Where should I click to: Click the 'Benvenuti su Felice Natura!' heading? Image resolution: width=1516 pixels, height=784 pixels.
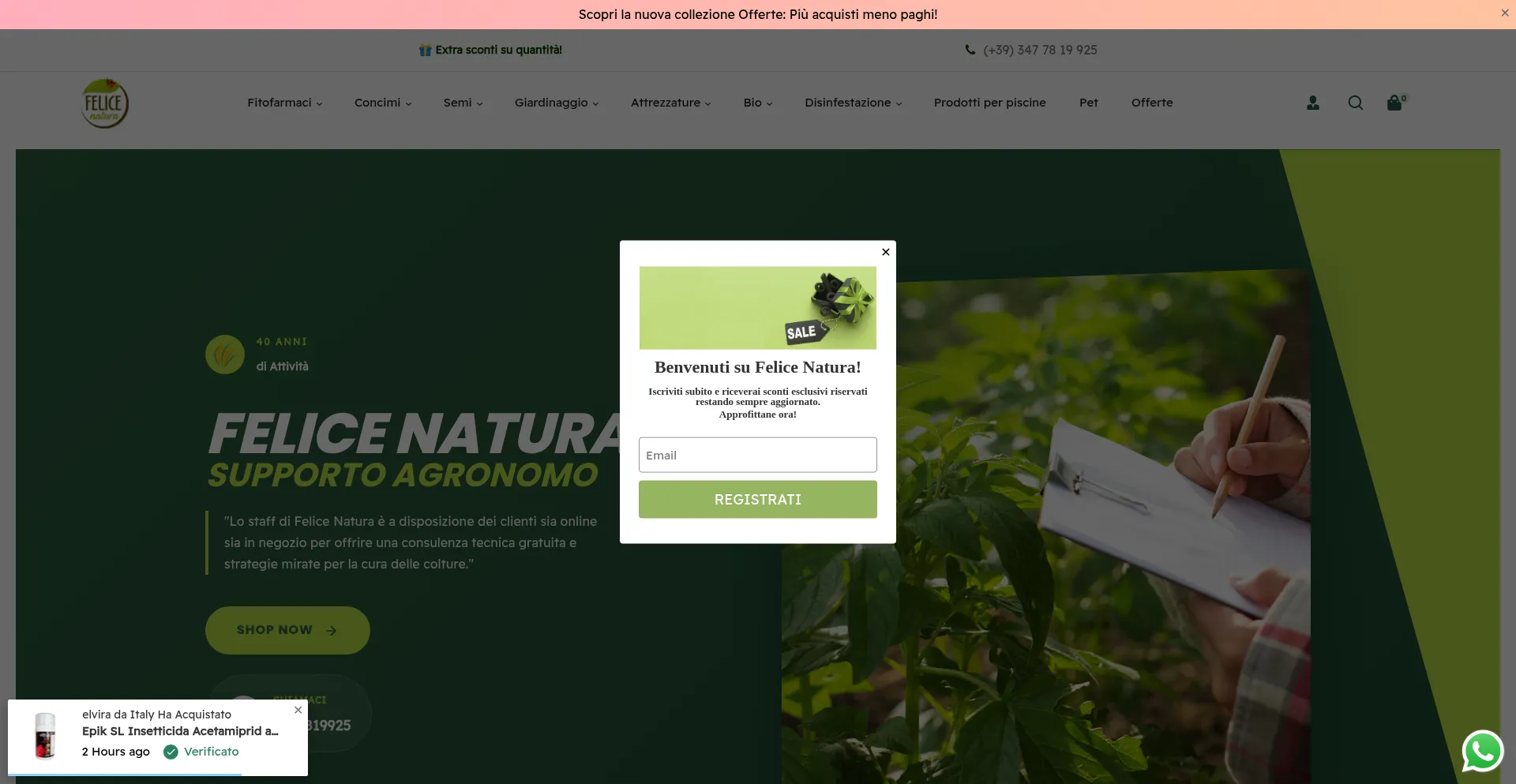[x=758, y=367]
